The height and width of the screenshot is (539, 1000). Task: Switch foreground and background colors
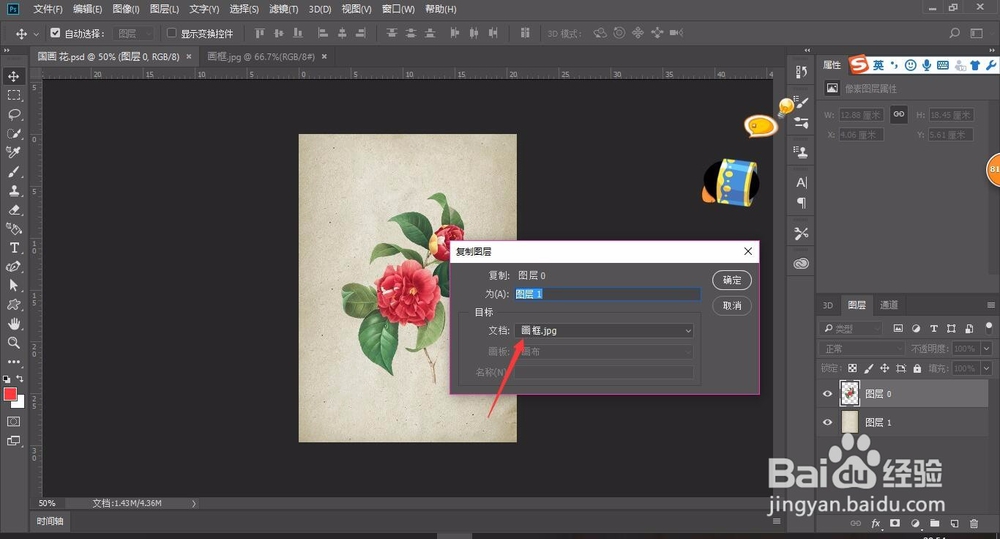pos(20,379)
